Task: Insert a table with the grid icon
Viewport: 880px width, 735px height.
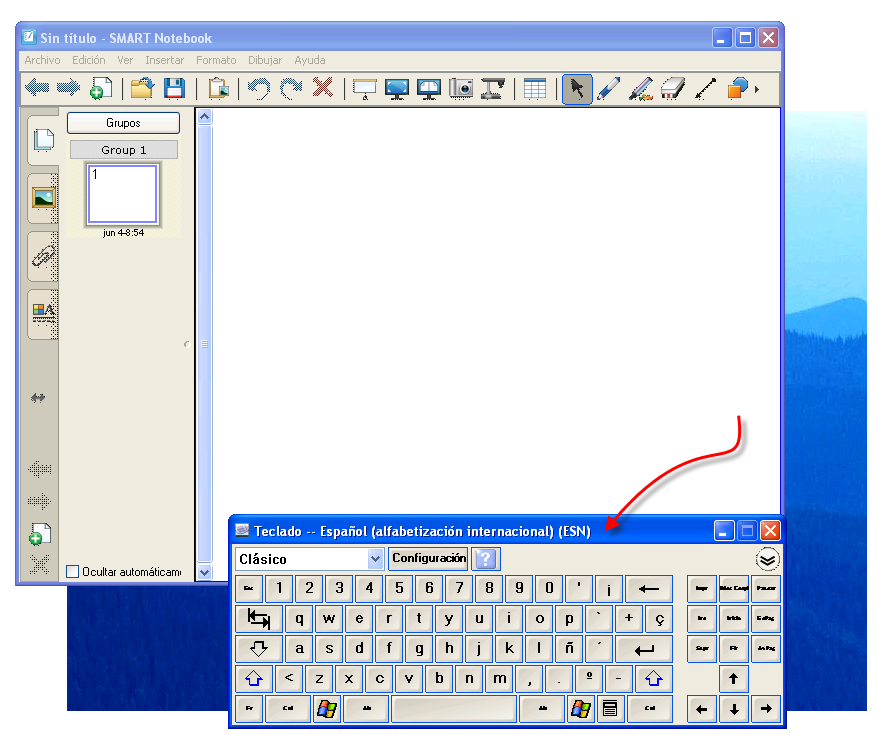Action: coord(535,88)
